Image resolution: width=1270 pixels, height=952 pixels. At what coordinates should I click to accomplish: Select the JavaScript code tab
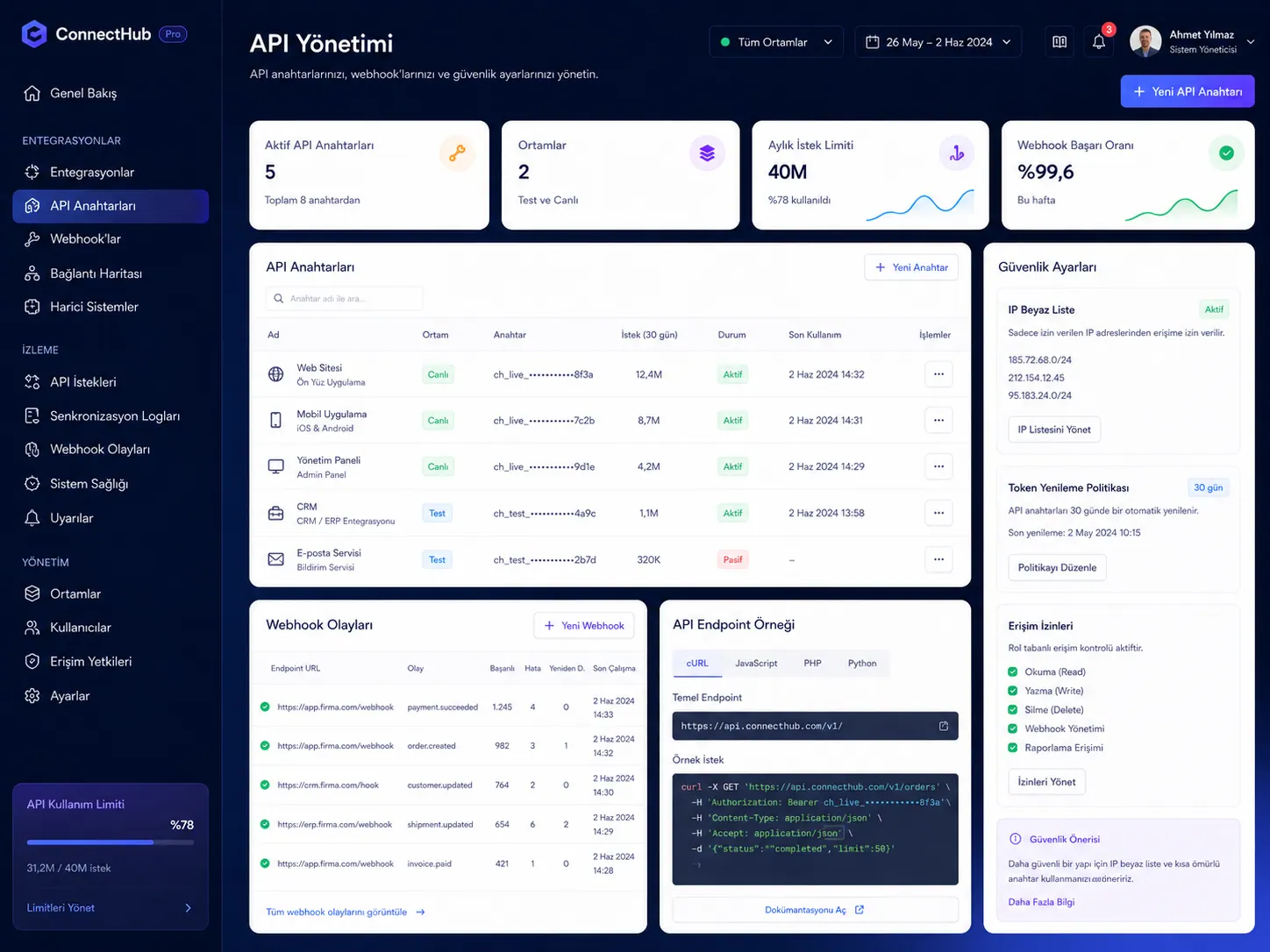coord(756,664)
